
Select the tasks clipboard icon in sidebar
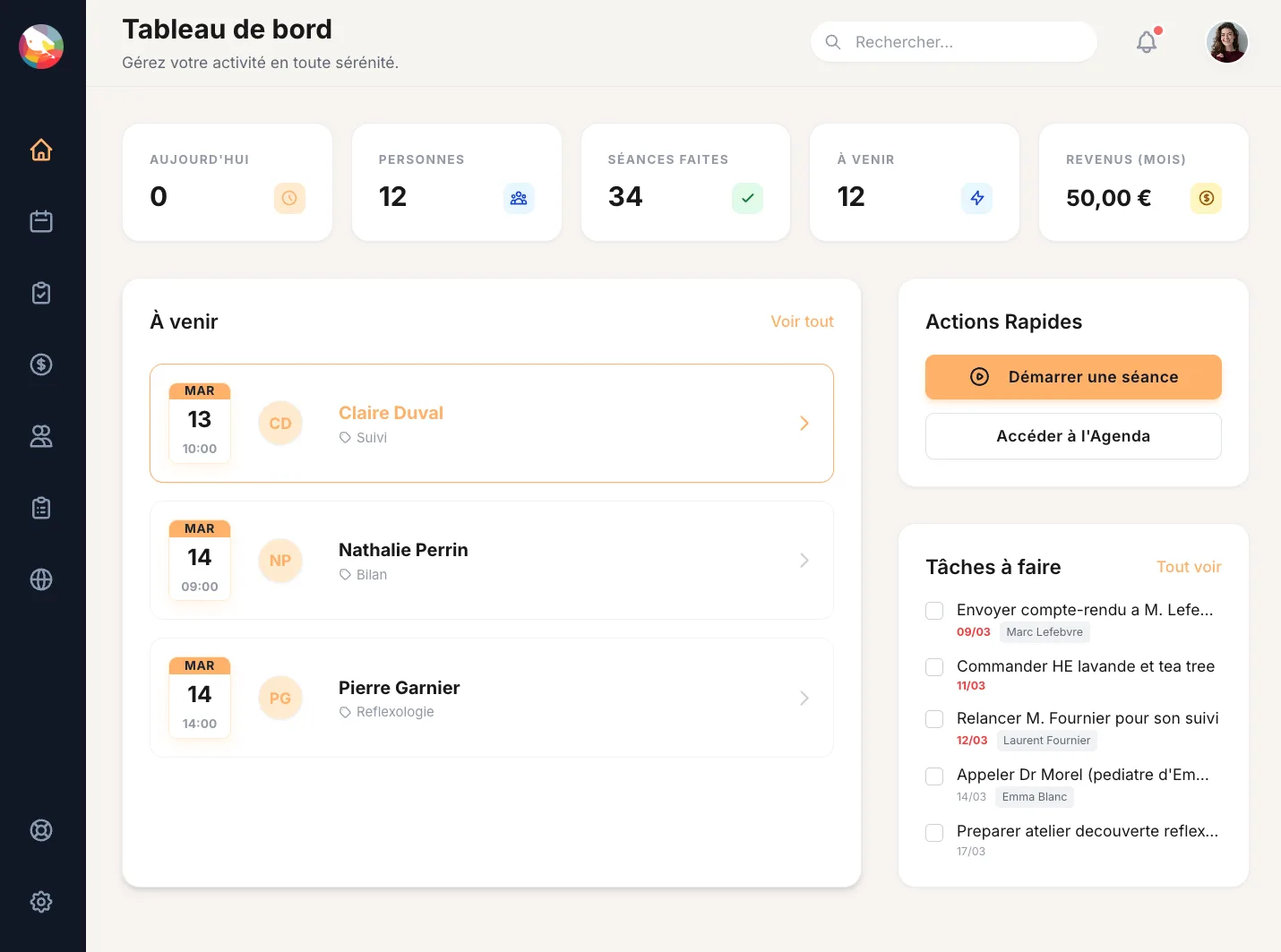pos(41,293)
